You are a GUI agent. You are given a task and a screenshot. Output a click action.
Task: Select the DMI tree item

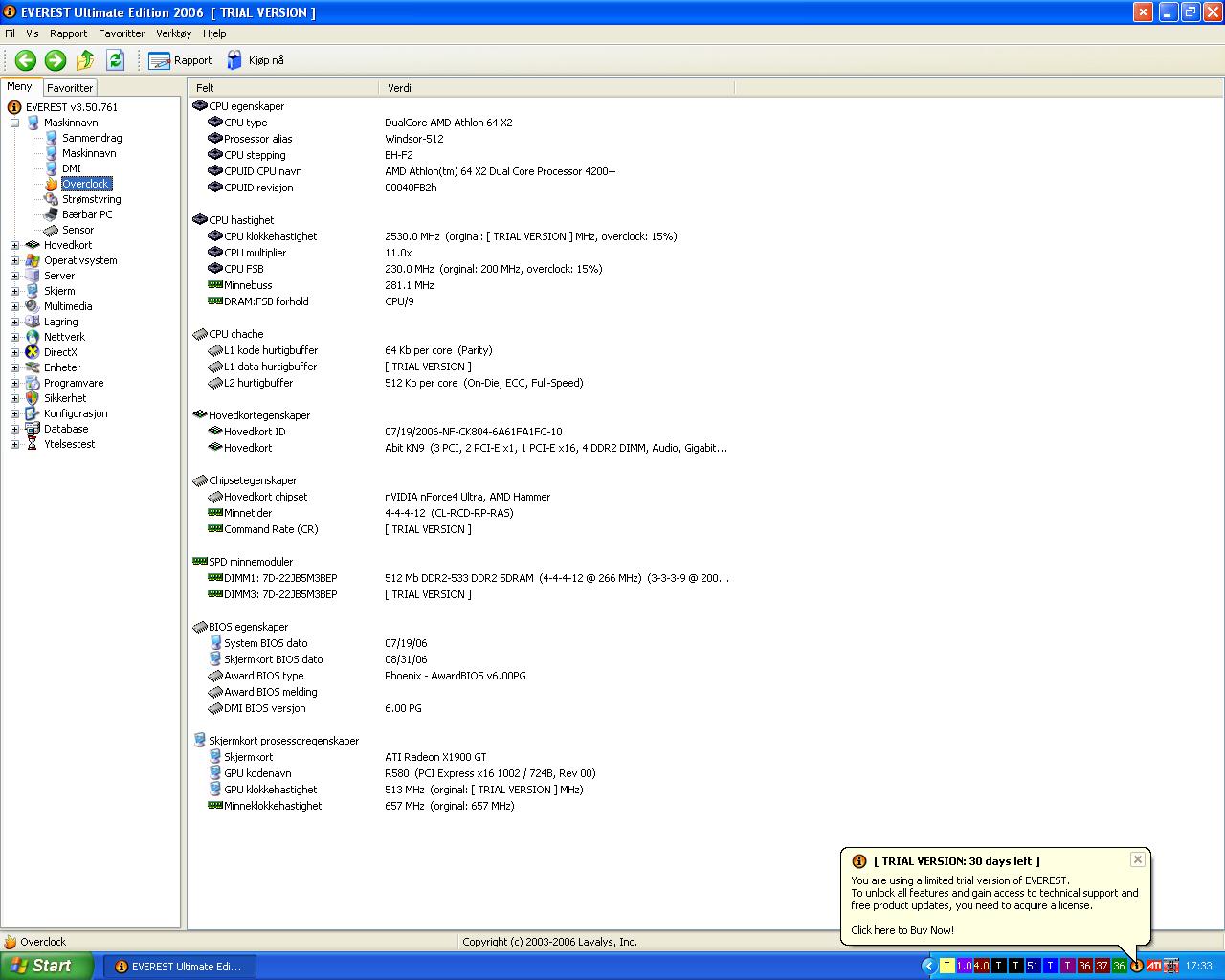[x=72, y=168]
